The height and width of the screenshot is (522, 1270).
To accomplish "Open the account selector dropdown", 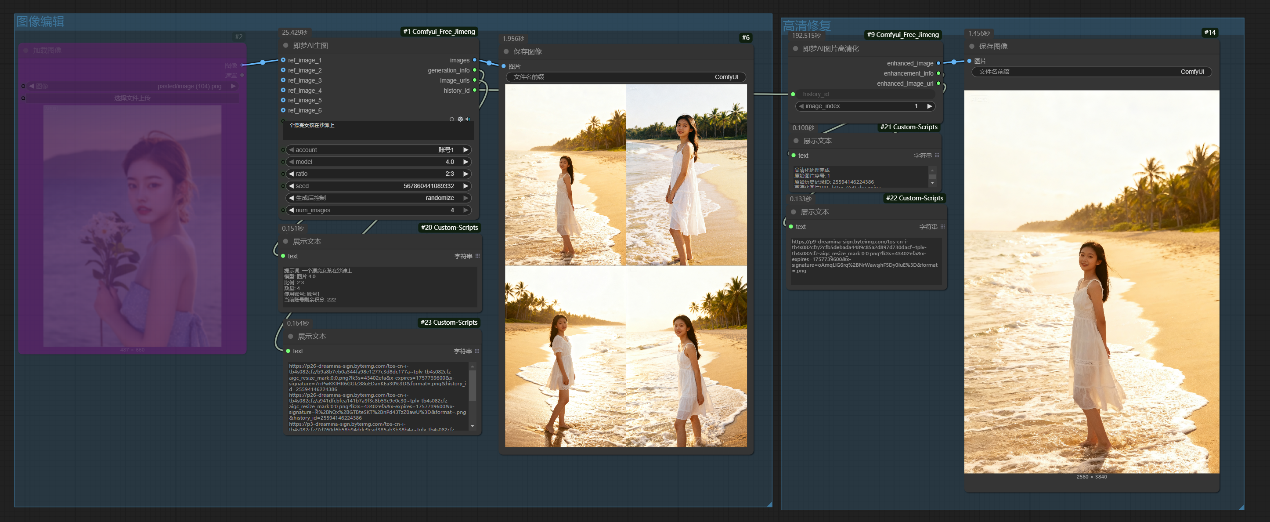I will pos(380,149).
